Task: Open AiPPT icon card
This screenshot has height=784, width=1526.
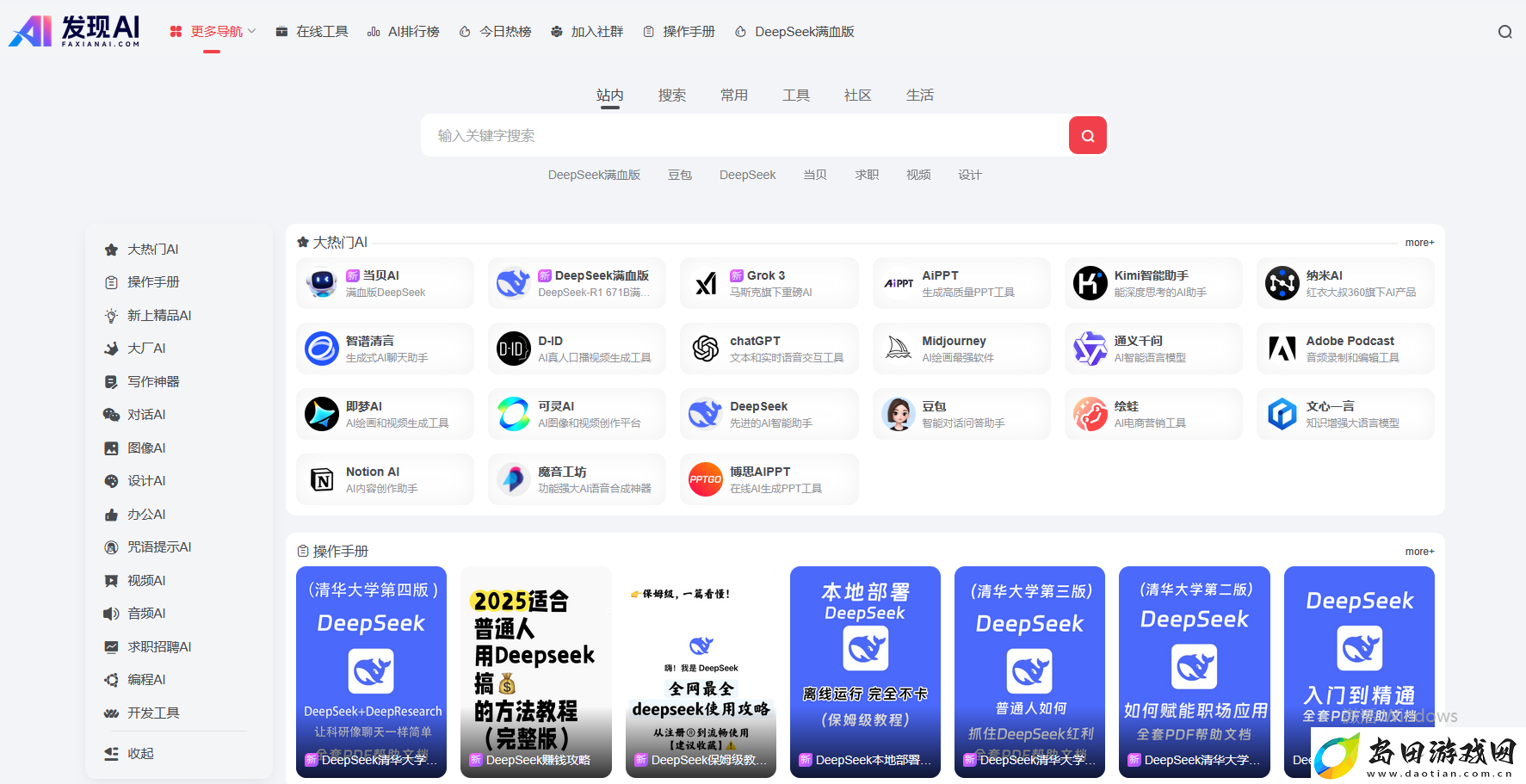Action: pyautogui.click(x=961, y=283)
